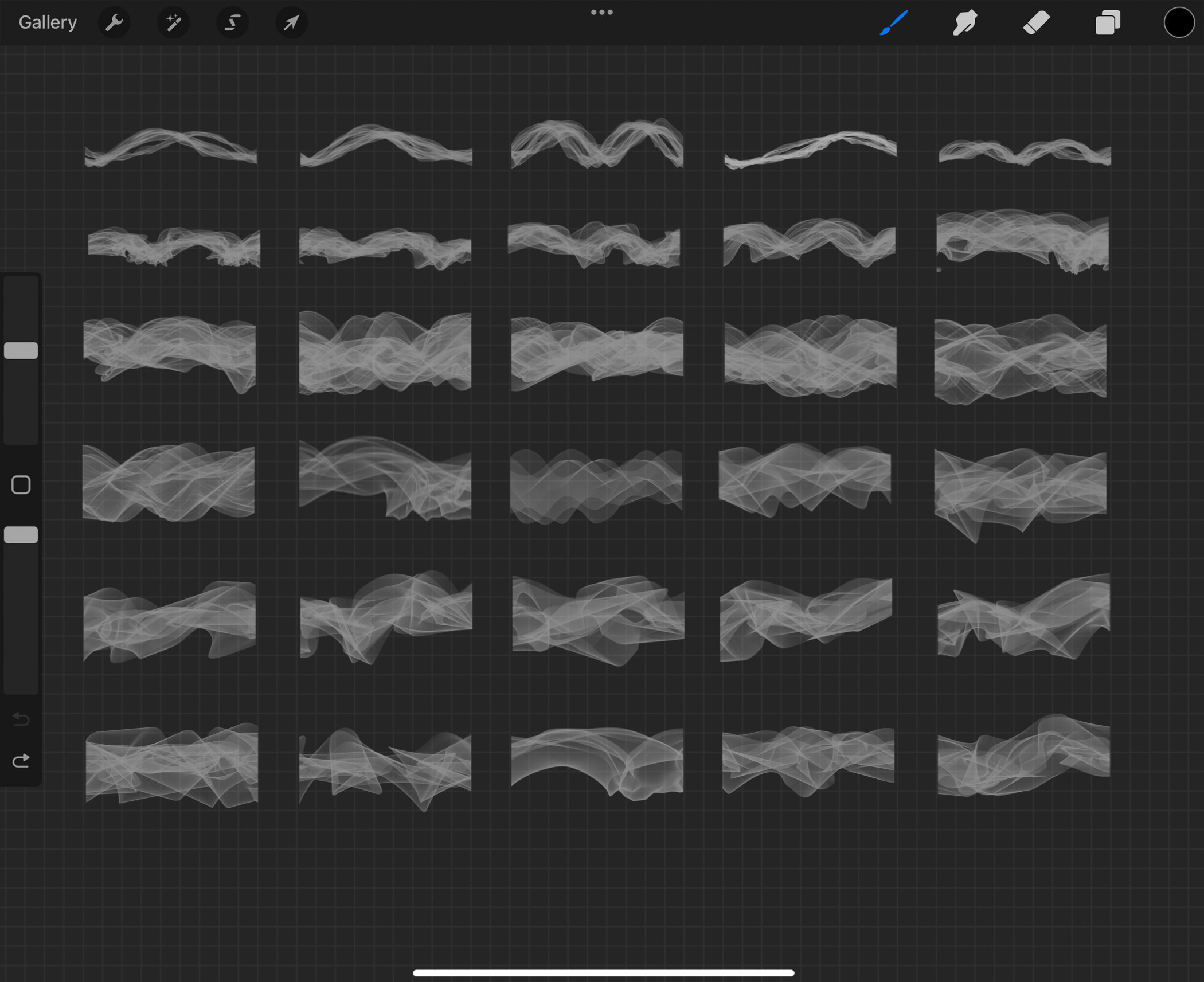Tap the sidebar Modify button
1204x982 pixels.
(x=22, y=484)
